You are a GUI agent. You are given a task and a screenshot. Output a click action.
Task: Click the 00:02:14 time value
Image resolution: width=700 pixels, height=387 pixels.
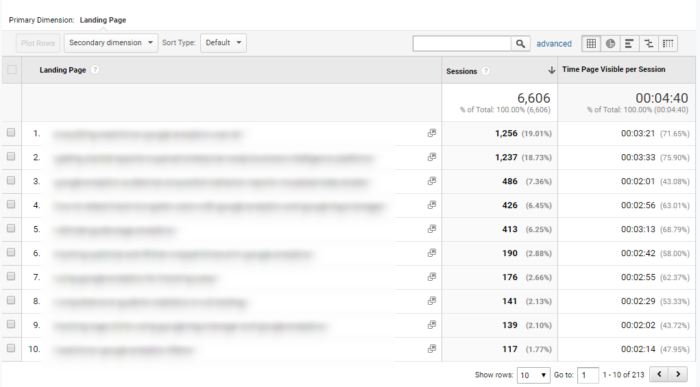click(x=638, y=349)
